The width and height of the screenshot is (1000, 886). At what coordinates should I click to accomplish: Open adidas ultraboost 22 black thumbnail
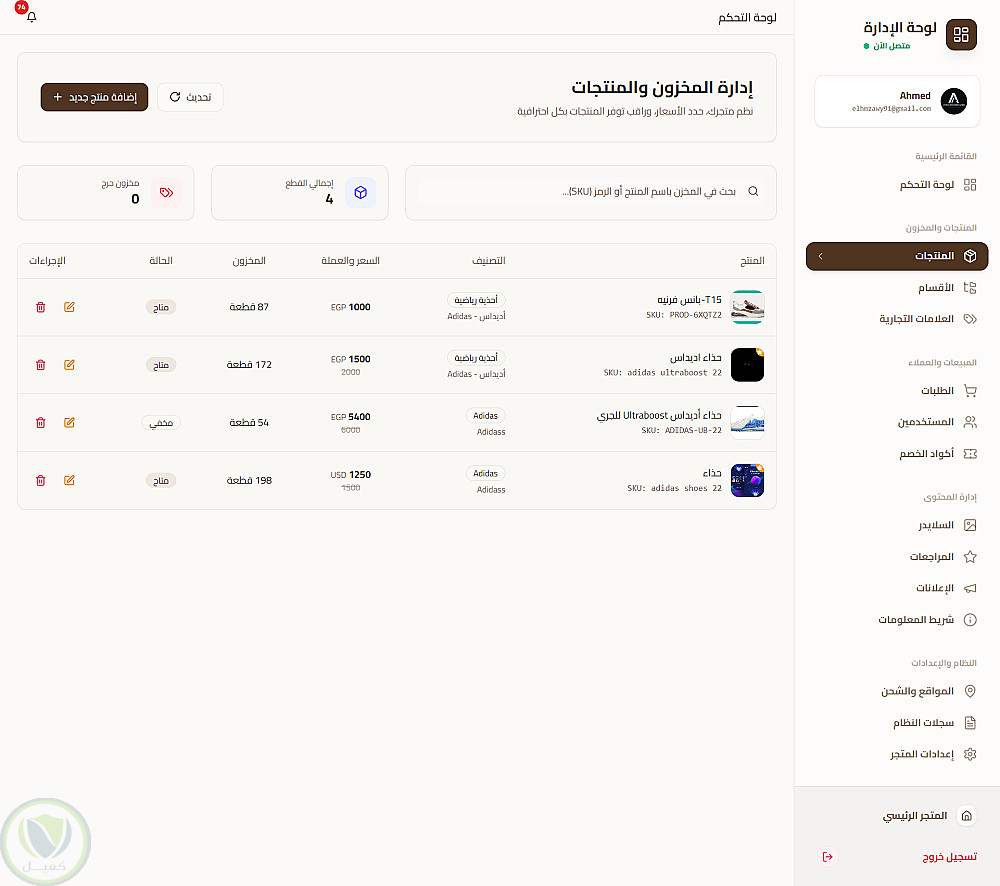(747, 365)
